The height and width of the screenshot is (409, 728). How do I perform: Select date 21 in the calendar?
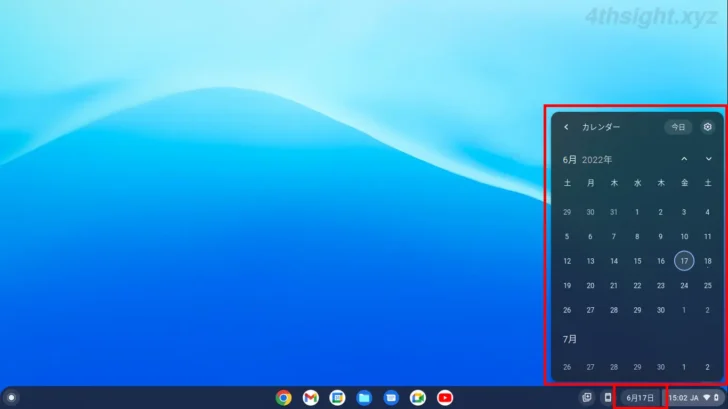[614, 286]
